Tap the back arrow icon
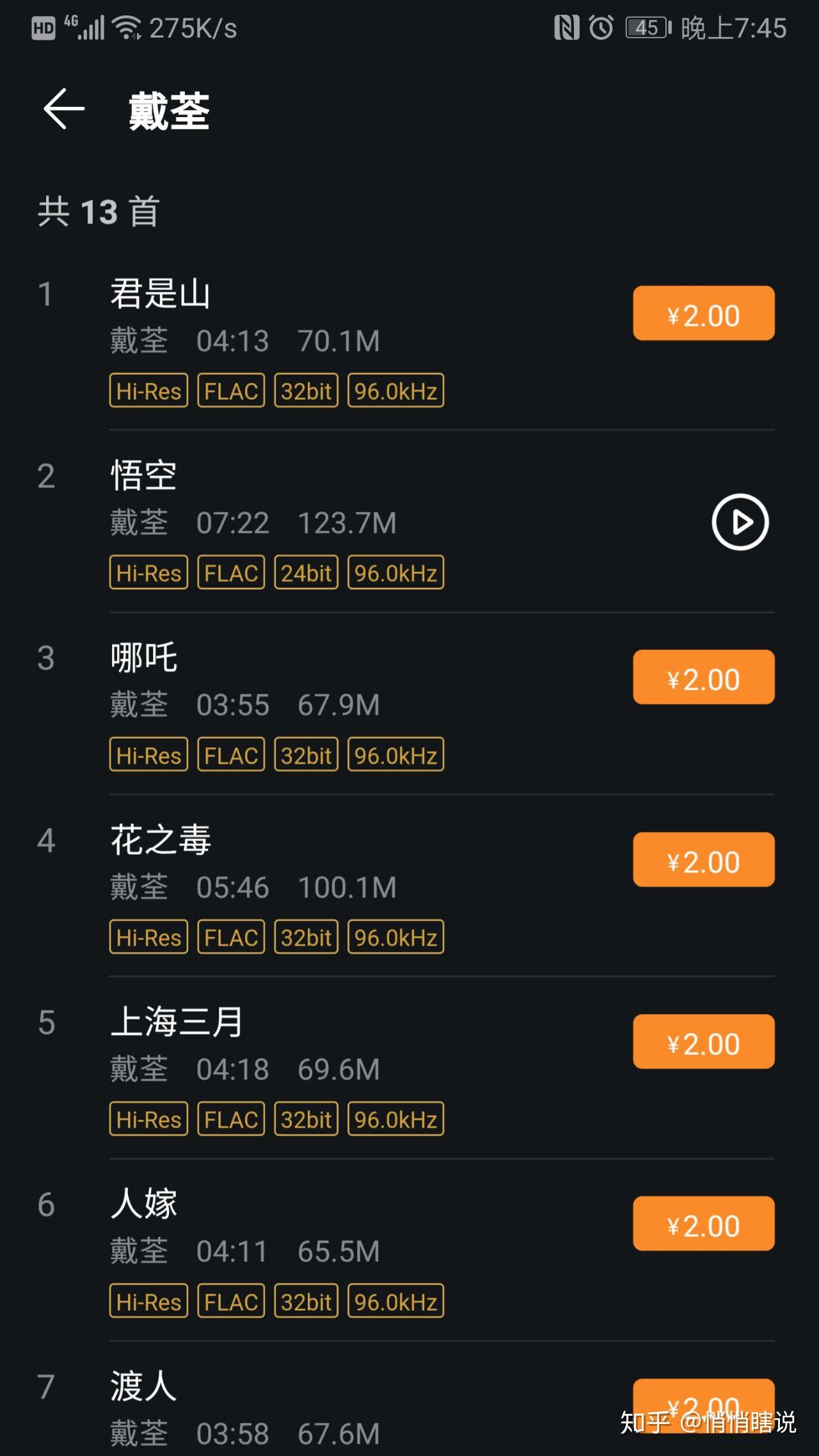Screen dimensions: 819x1456 tap(64, 109)
